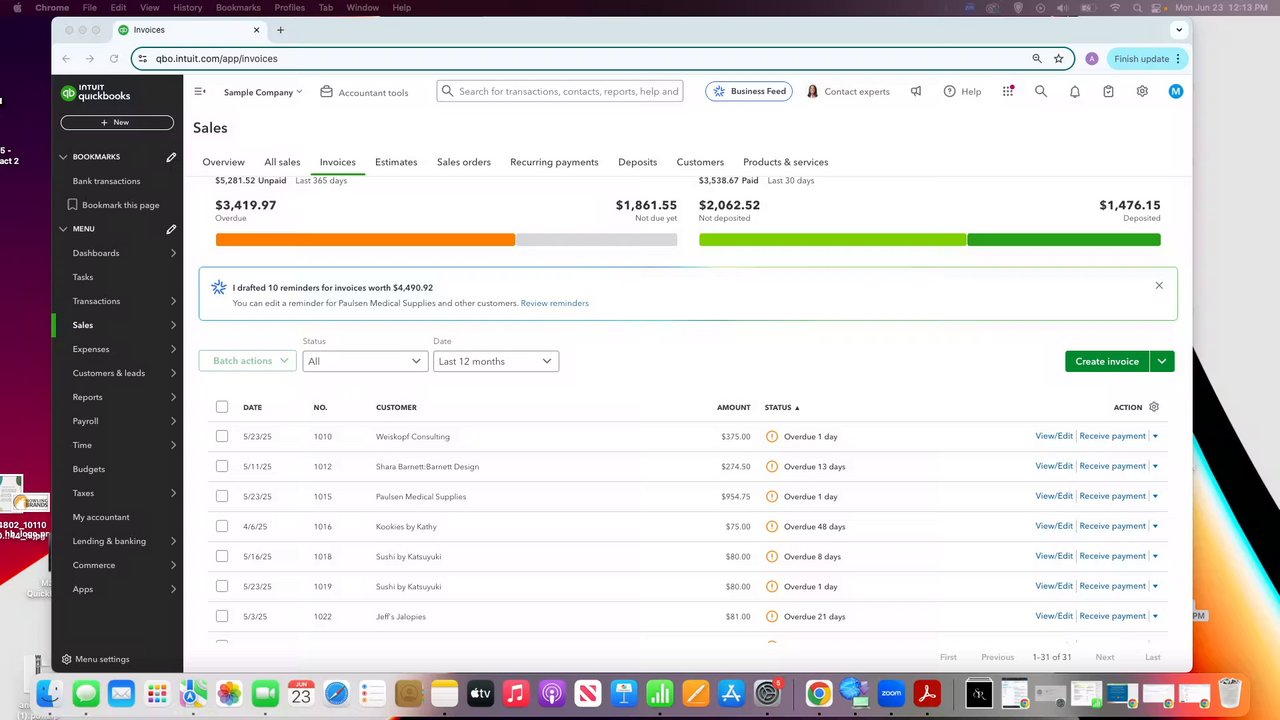
Task: Click the dark green Deposited bar
Action: pos(1064,240)
